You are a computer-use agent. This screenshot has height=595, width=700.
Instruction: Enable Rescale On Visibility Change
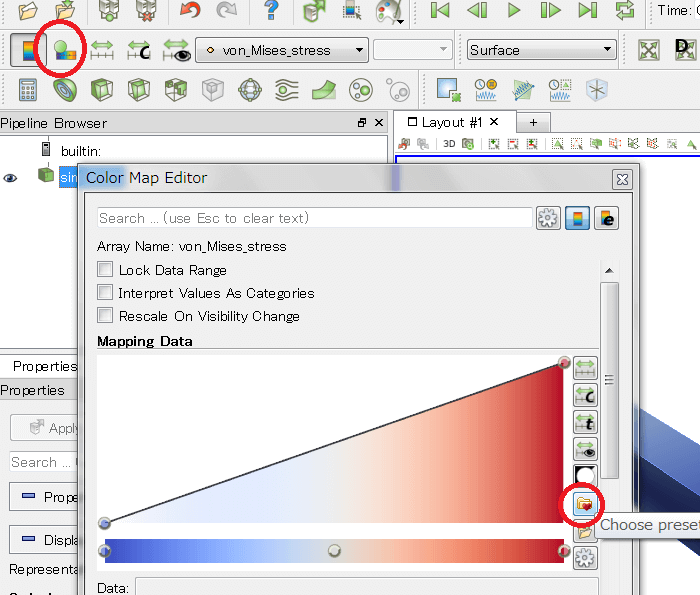(105, 316)
